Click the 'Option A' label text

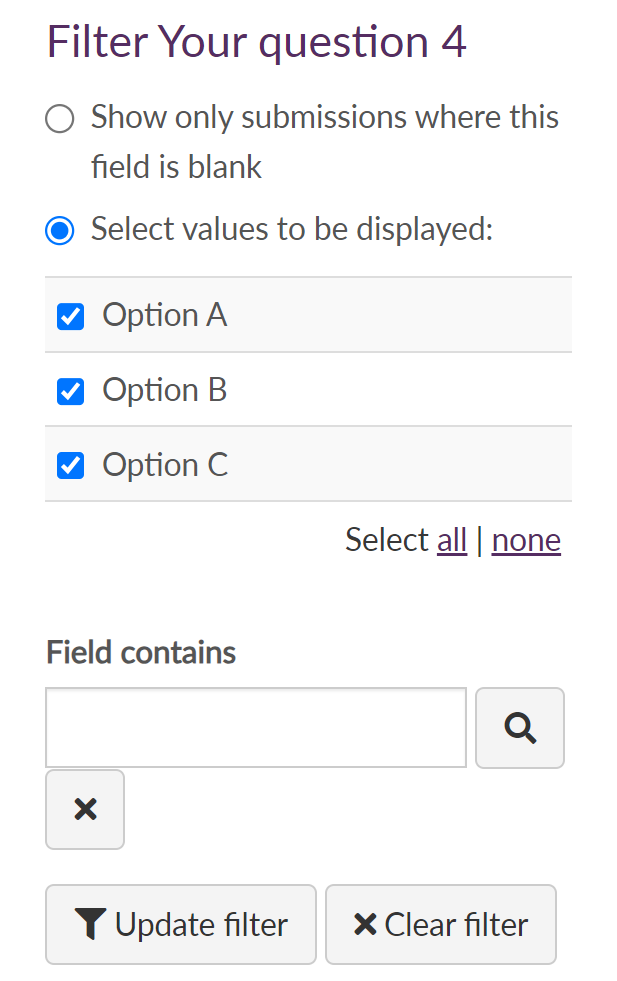pos(165,316)
